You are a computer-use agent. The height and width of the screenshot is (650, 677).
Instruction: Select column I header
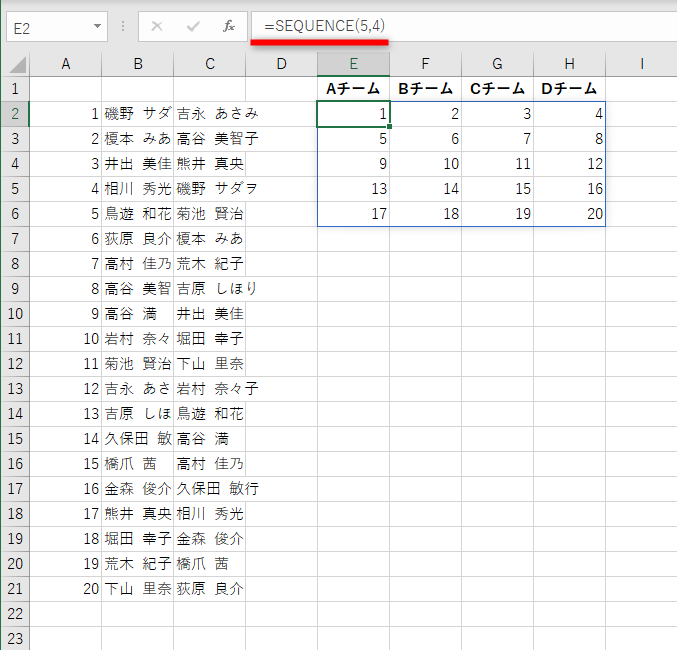[642, 64]
